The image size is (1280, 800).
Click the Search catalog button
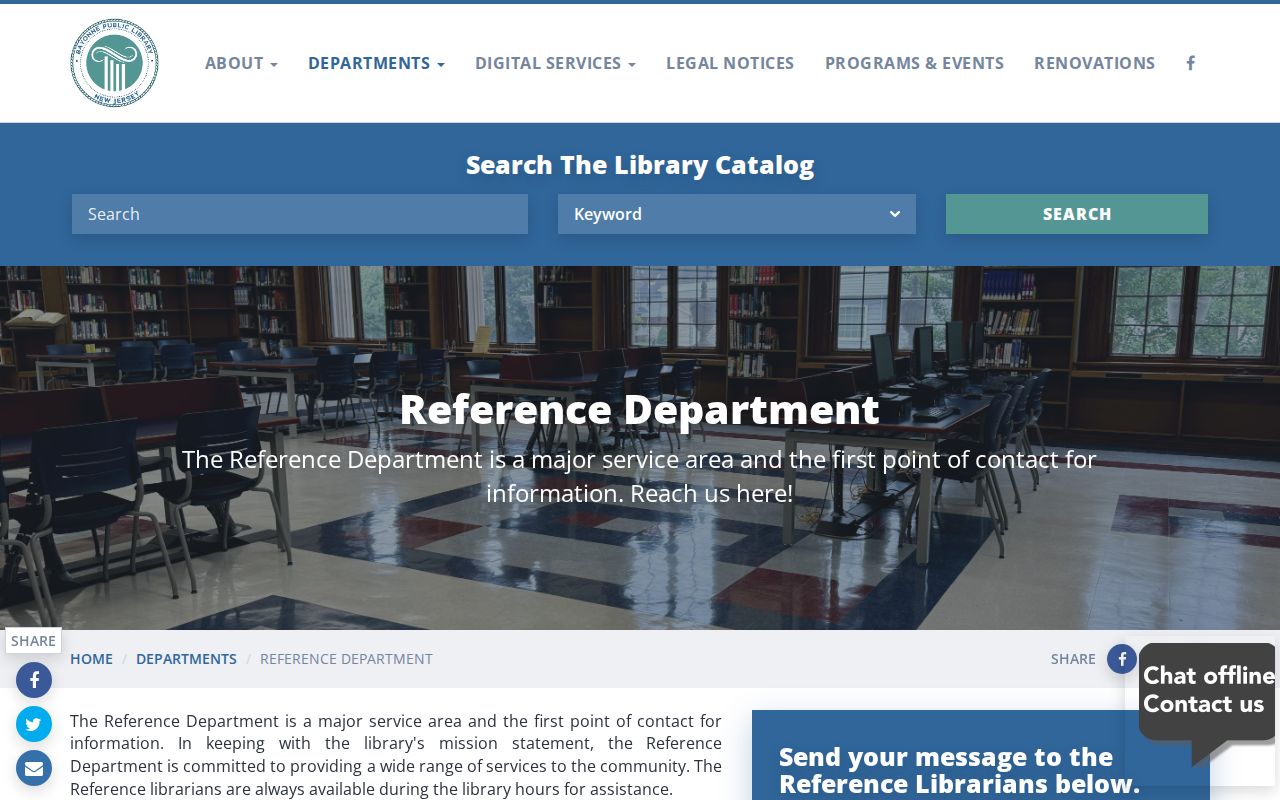1077,214
